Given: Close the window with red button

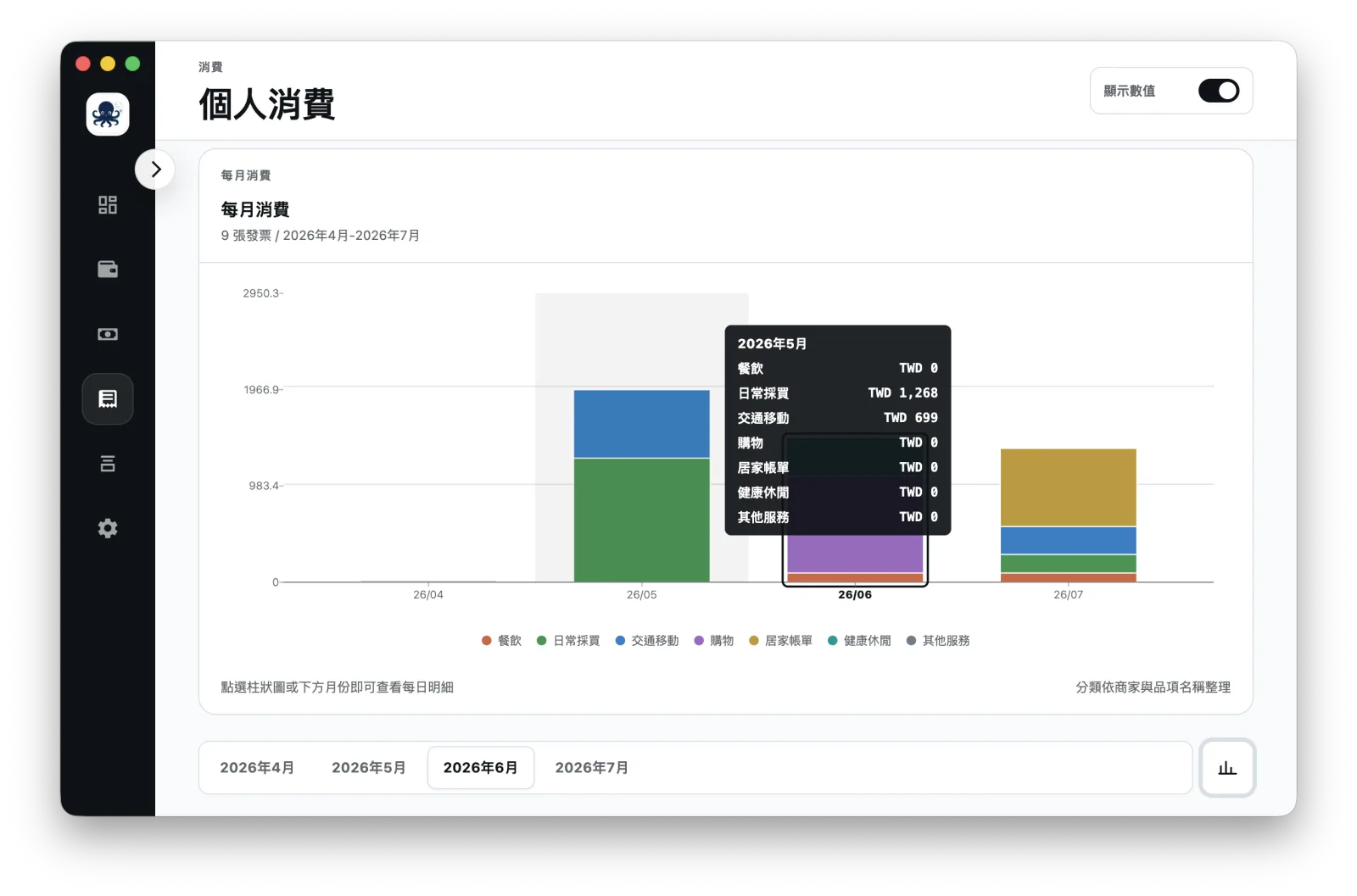Looking at the screenshot, I should tap(83, 64).
